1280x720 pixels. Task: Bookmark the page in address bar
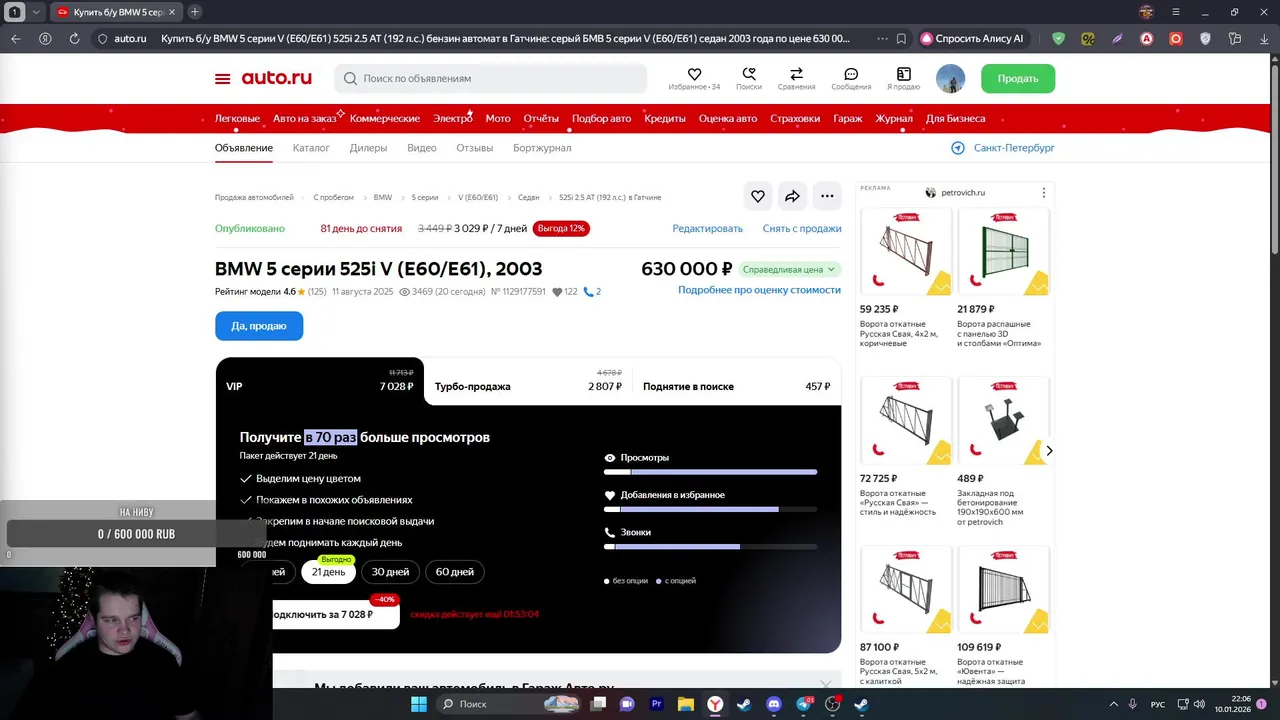[x=901, y=39]
